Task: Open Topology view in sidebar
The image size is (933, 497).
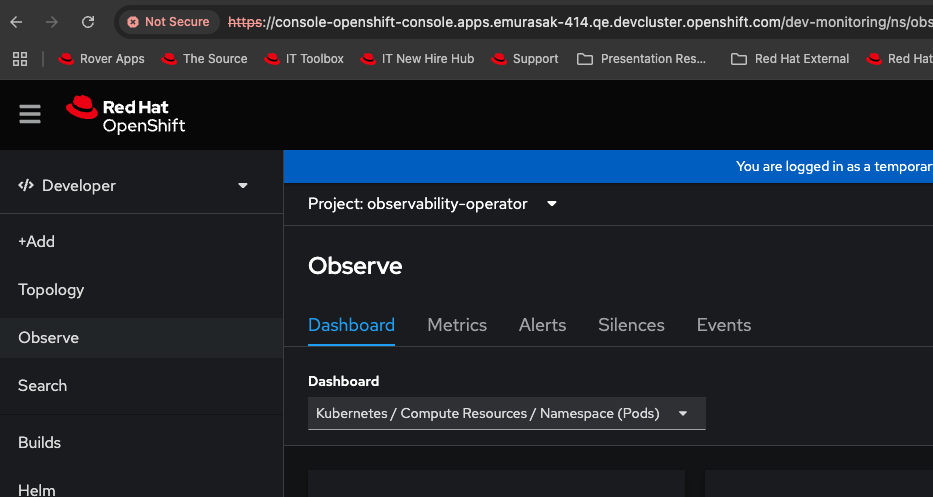Action: coord(51,290)
